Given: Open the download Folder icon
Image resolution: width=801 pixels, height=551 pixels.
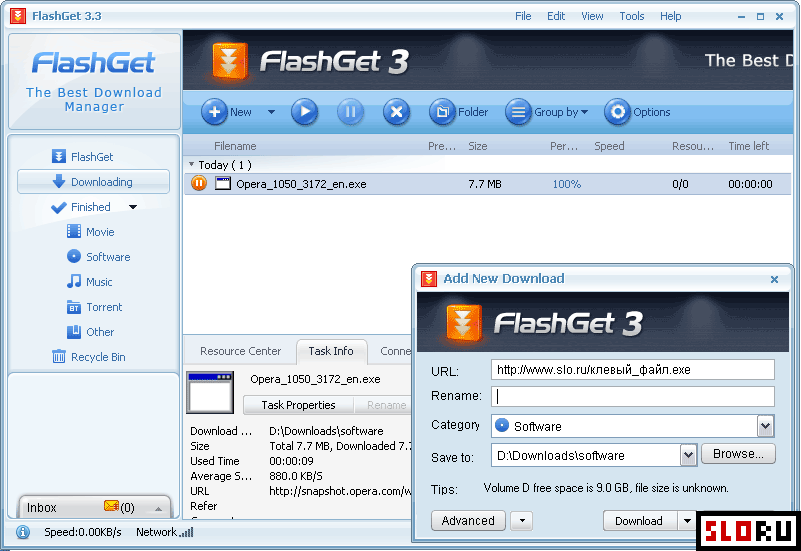Looking at the screenshot, I should 442,111.
